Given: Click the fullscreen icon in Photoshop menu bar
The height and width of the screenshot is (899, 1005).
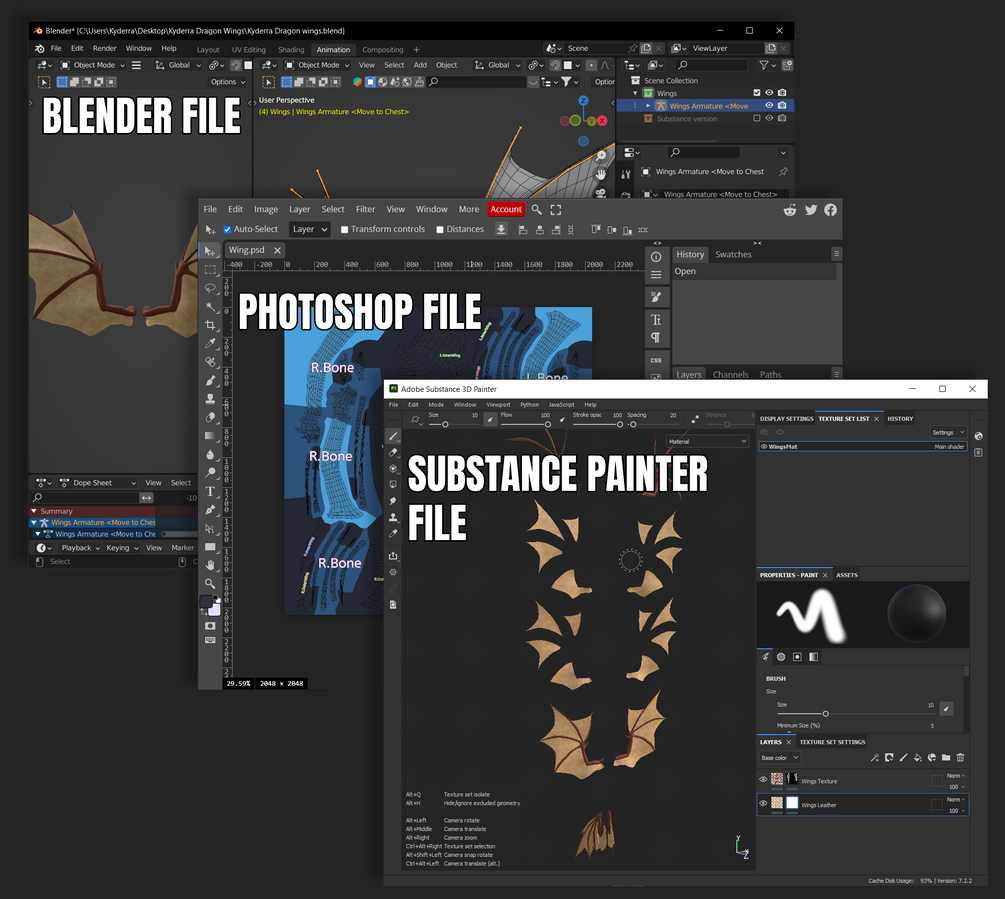Looking at the screenshot, I should [556, 210].
